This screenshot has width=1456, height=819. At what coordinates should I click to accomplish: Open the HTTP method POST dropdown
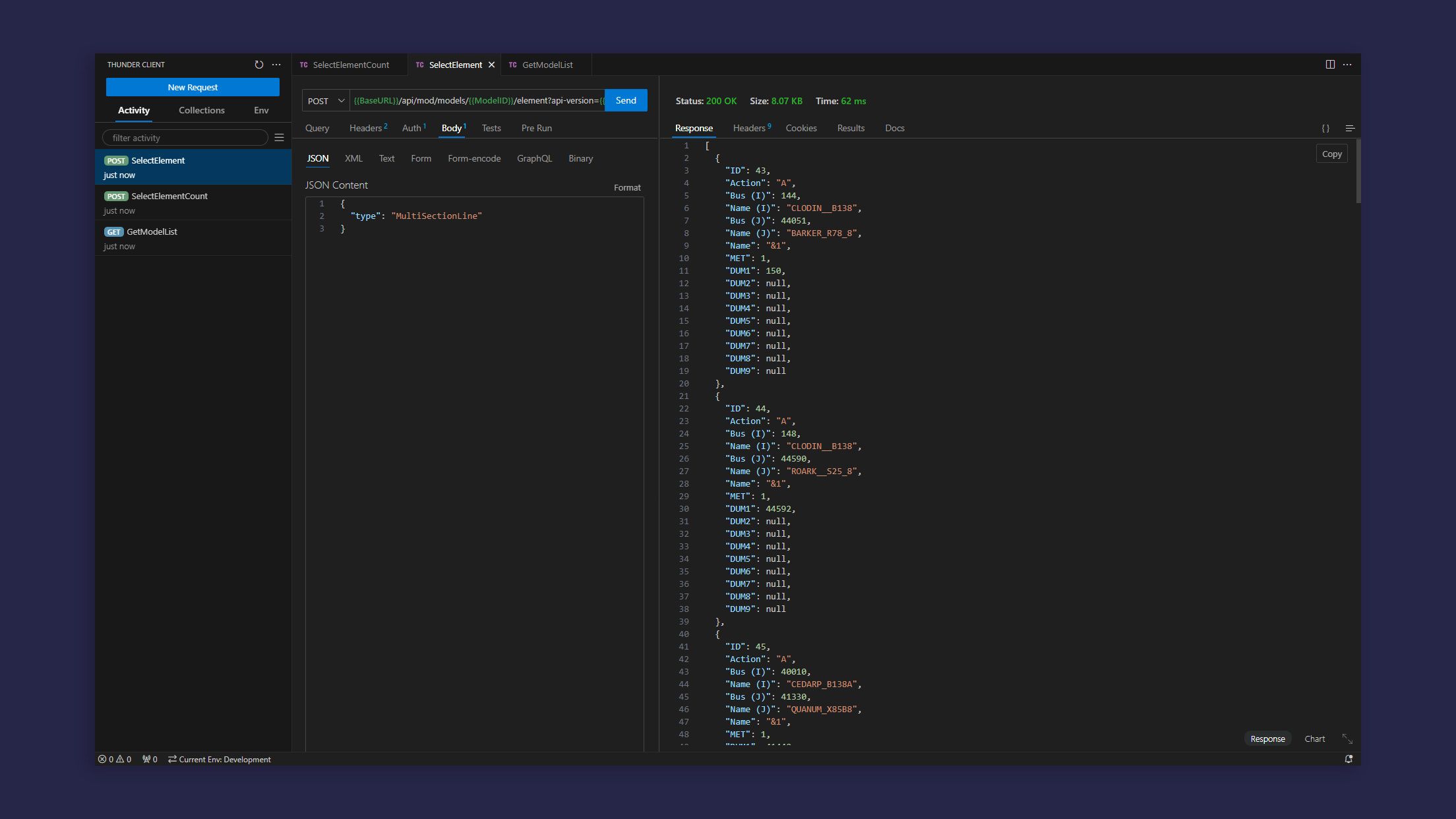[x=326, y=101]
